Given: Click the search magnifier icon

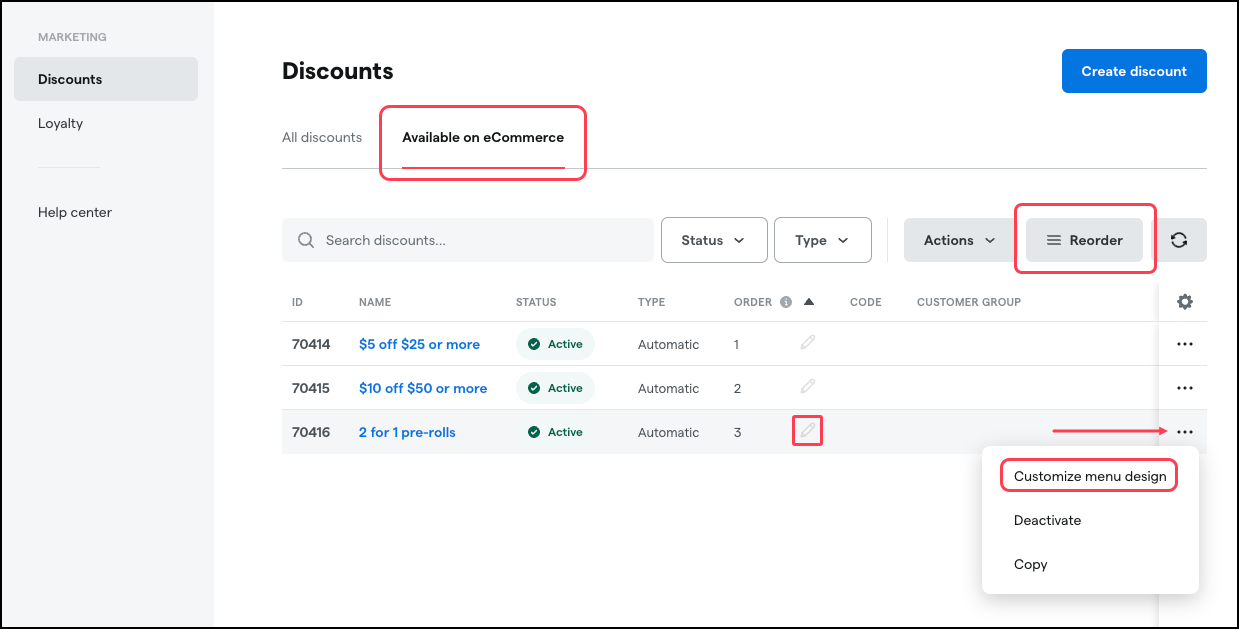Looking at the screenshot, I should [306, 240].
